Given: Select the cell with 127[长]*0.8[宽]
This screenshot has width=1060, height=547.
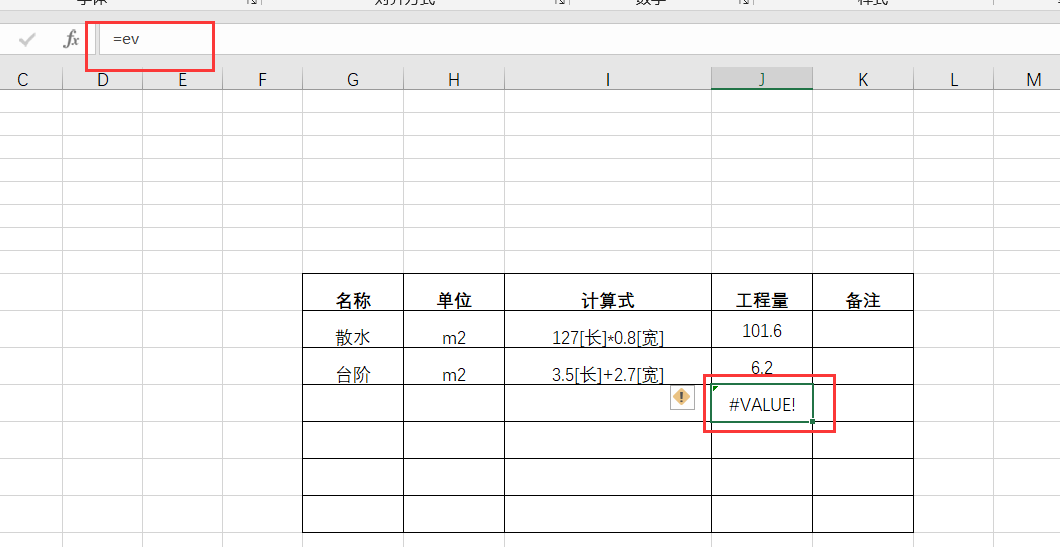Looking at the screenshot, I should 607,338.
